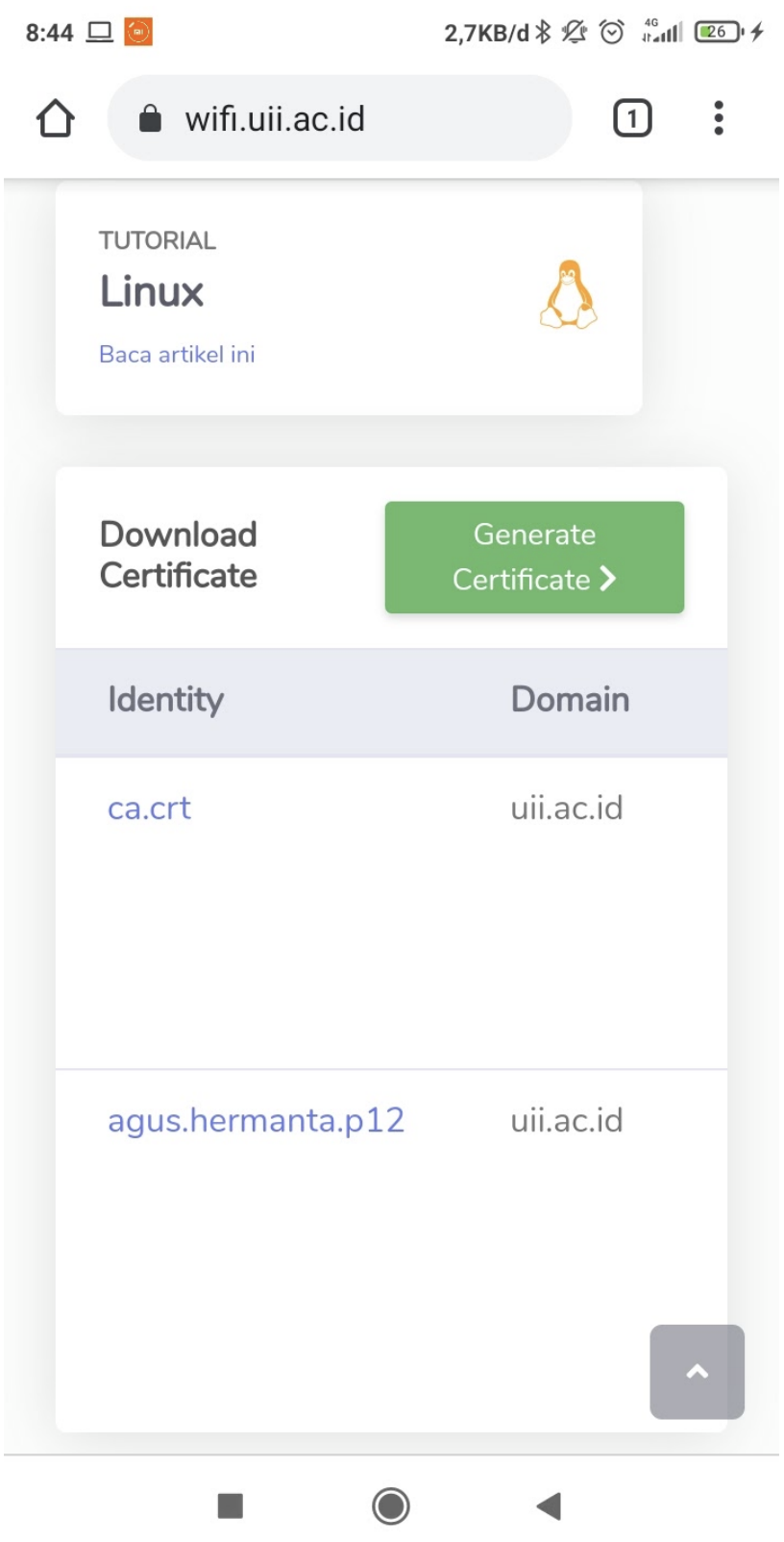Download the agus.hermanta.p12 file
784x1542 pixels.
pyautogui.click(x=256, y=1121)
